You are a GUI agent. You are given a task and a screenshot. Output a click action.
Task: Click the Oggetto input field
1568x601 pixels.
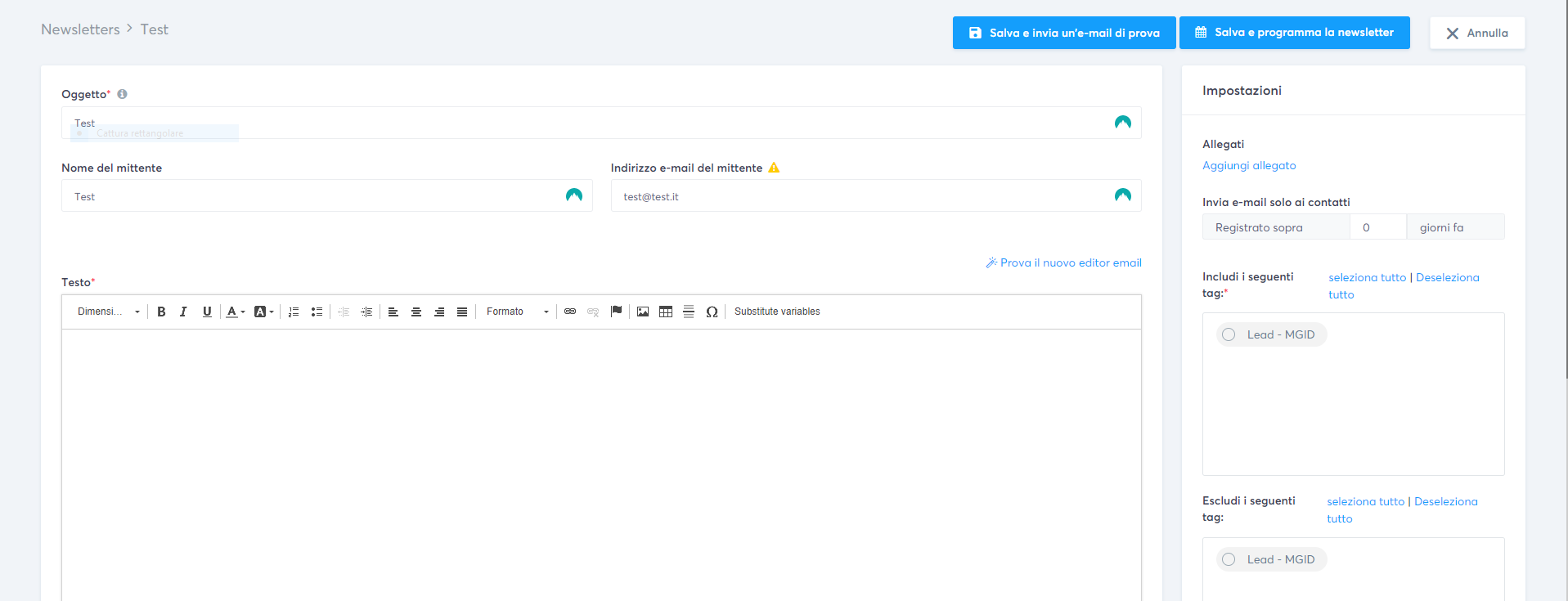(601, 123)
